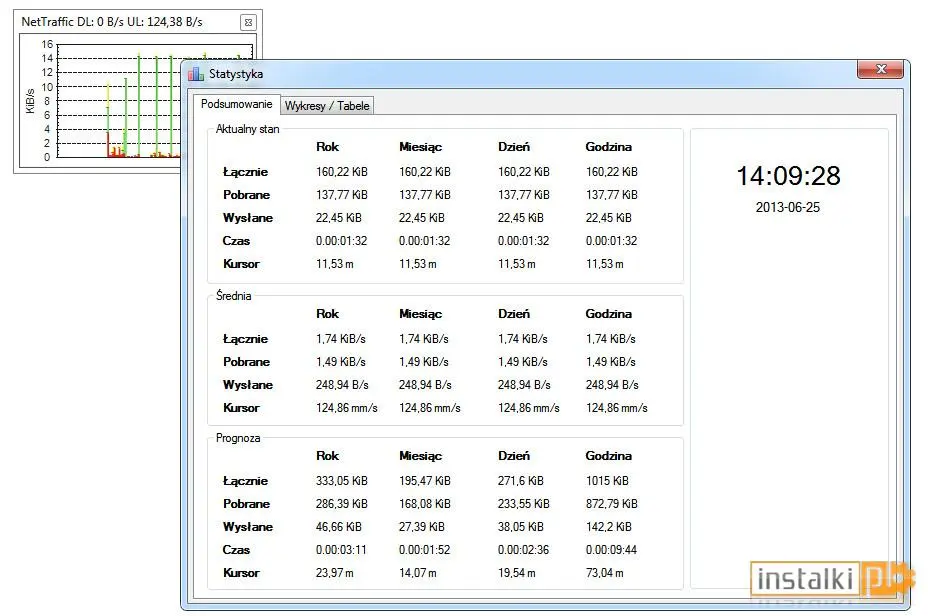
Task: Click the clock showing 14:09:28
Action: click(x=788, y=176)
